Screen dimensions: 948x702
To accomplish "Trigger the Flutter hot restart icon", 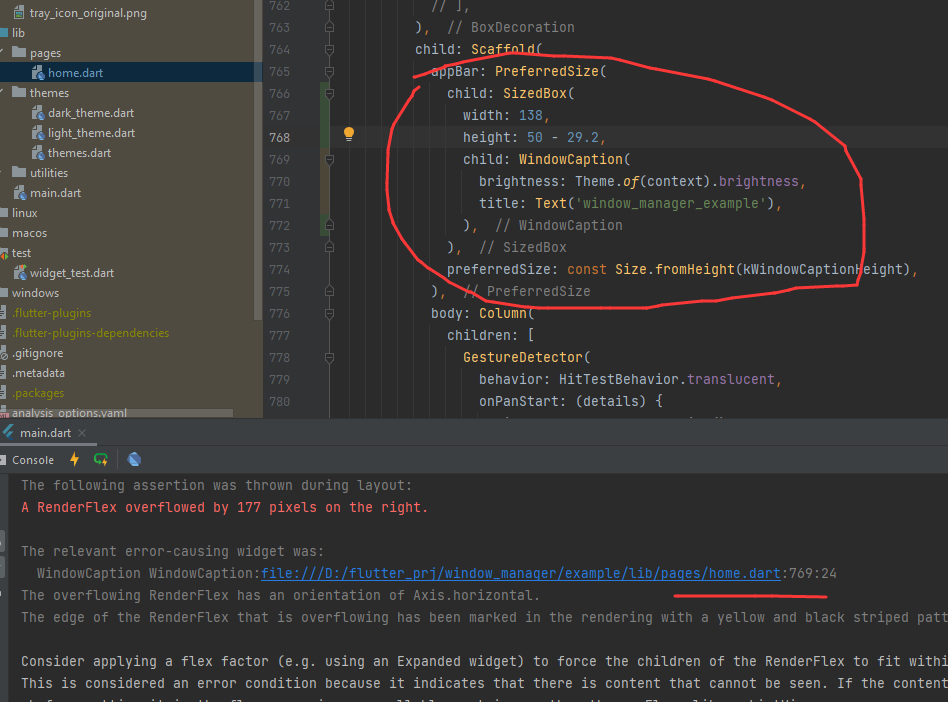I will click(100, 459).
